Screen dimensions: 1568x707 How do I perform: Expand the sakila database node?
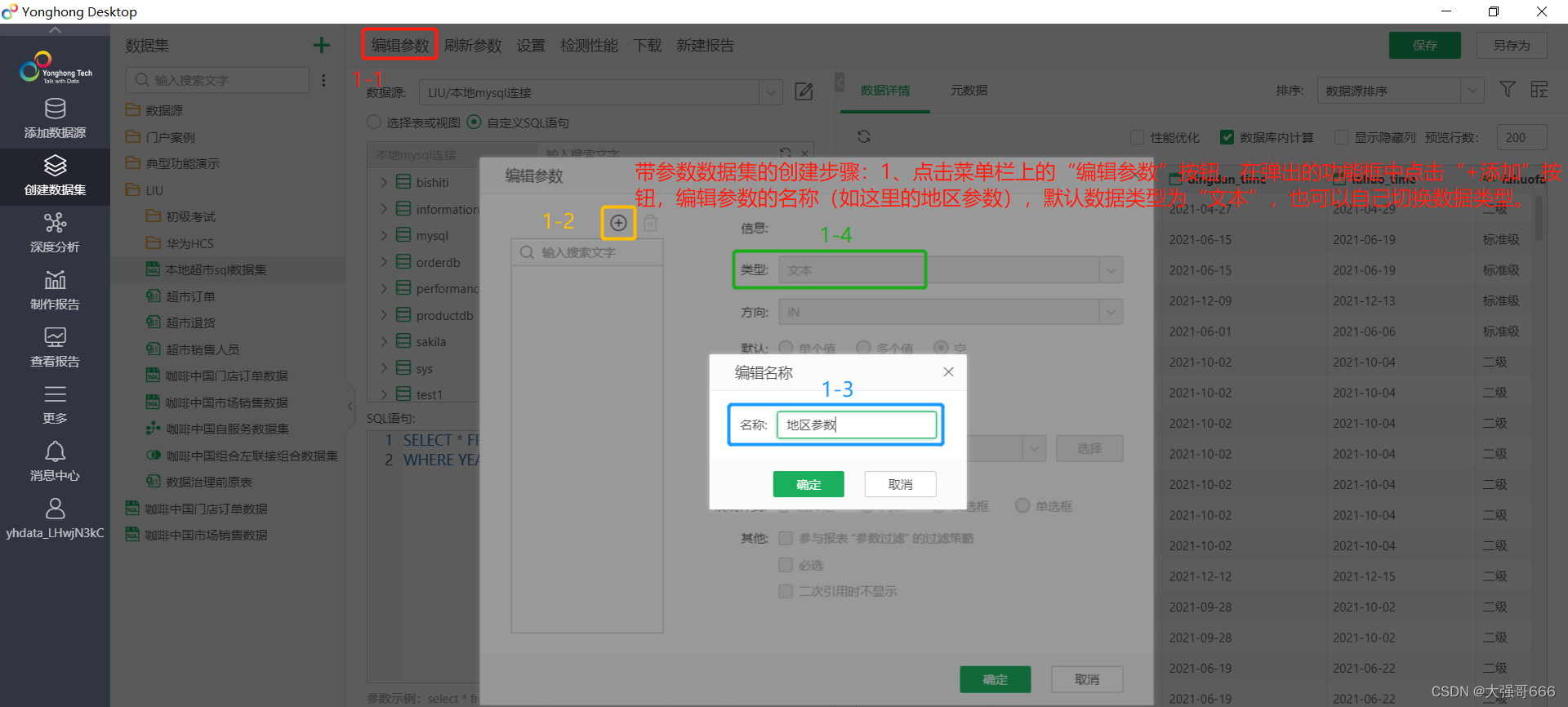point(384,341)
